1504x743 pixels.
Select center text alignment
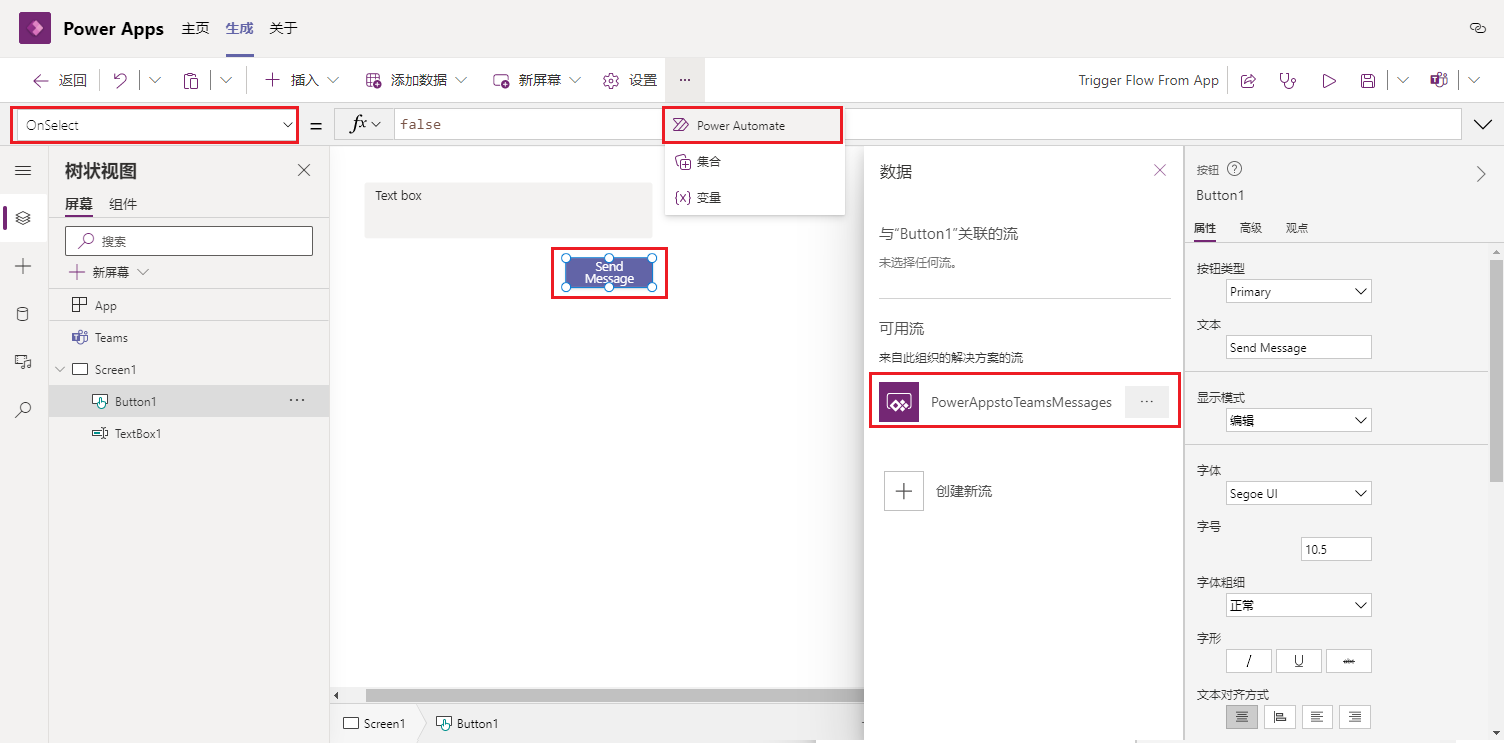click(x=1243, y=717)
